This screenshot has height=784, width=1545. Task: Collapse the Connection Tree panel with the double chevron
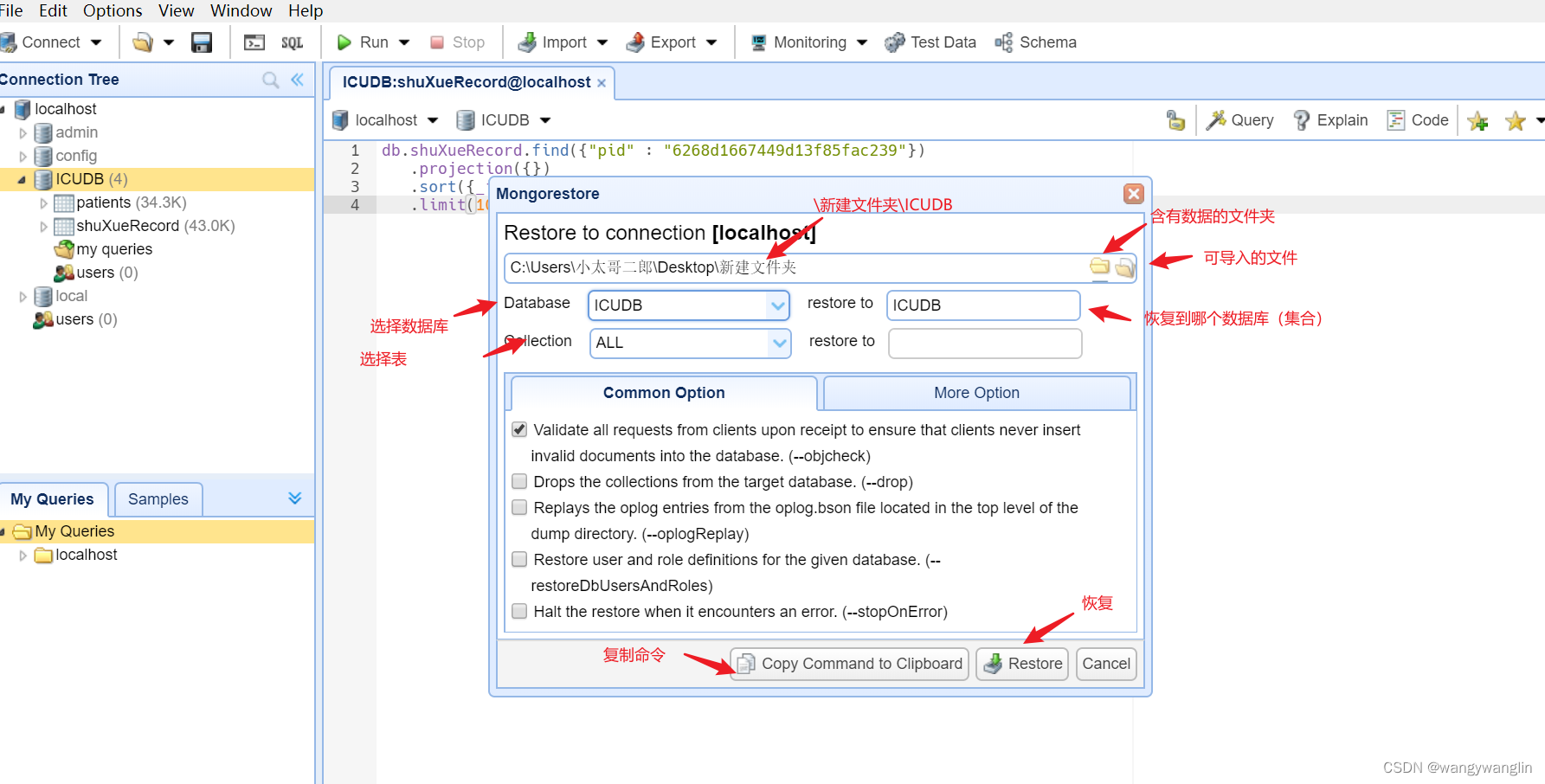[297, 80]
